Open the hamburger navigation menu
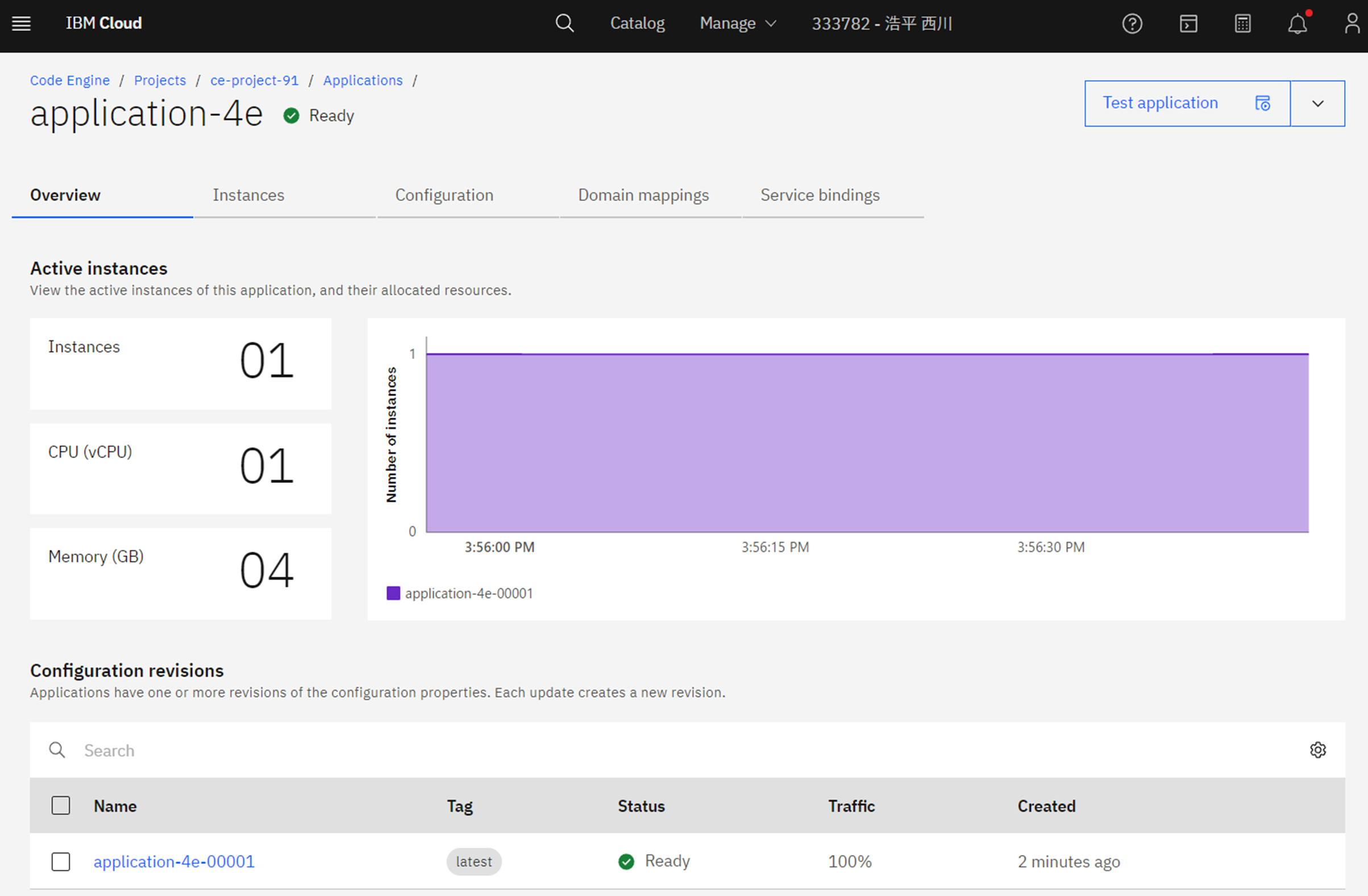 21,23
